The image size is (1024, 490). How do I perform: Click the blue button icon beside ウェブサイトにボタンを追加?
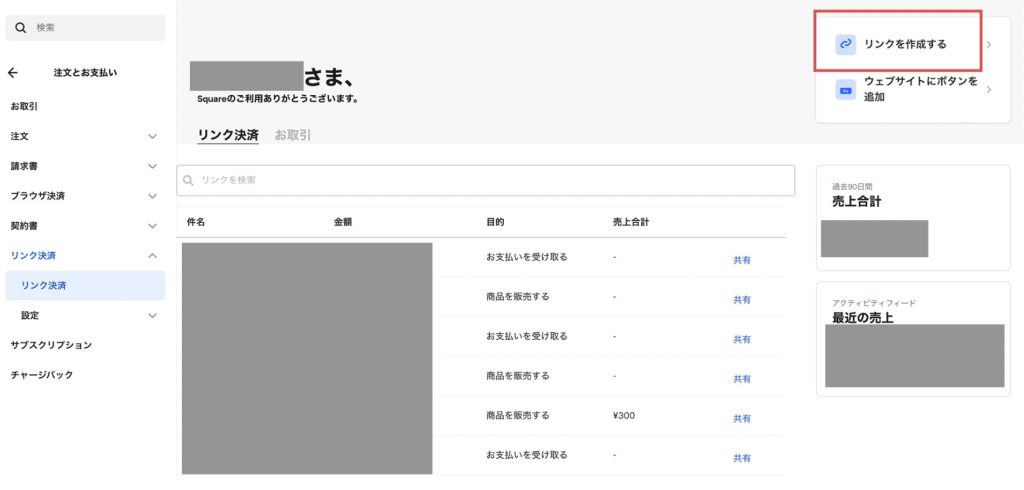click(x=845, y=90)
